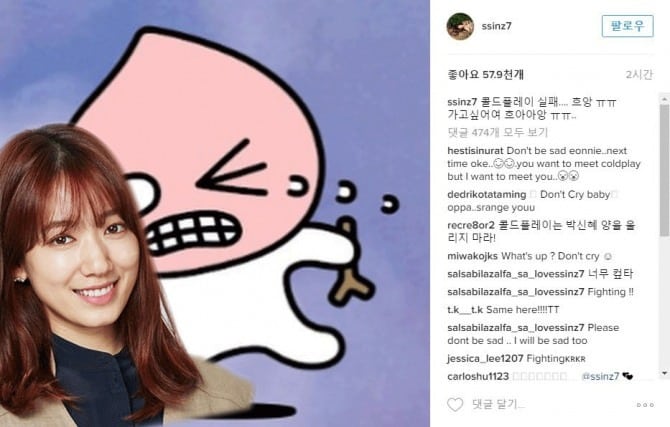
Task: Click the @ssinz7 mention link
Action: (600, 376)
